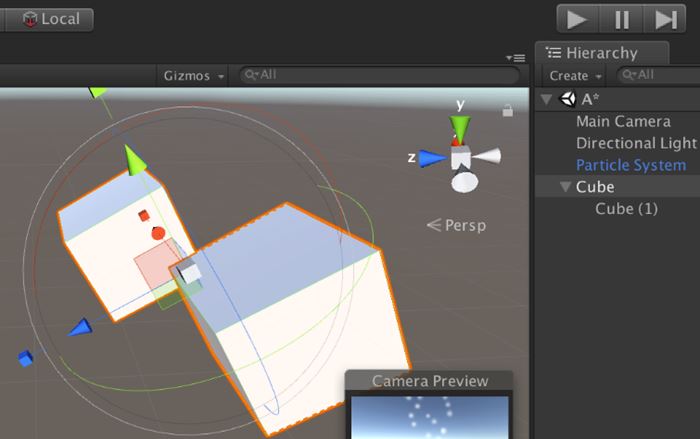Click the Pause button
The height and width of the screenshot is (439, 700).
click(x=622, y=19)
